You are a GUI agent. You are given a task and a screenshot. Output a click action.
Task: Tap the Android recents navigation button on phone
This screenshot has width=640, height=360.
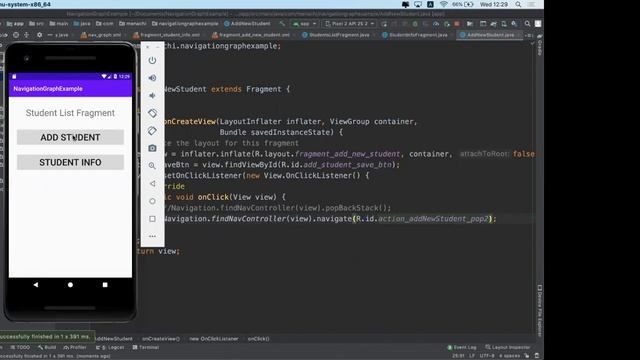point(105,284)
